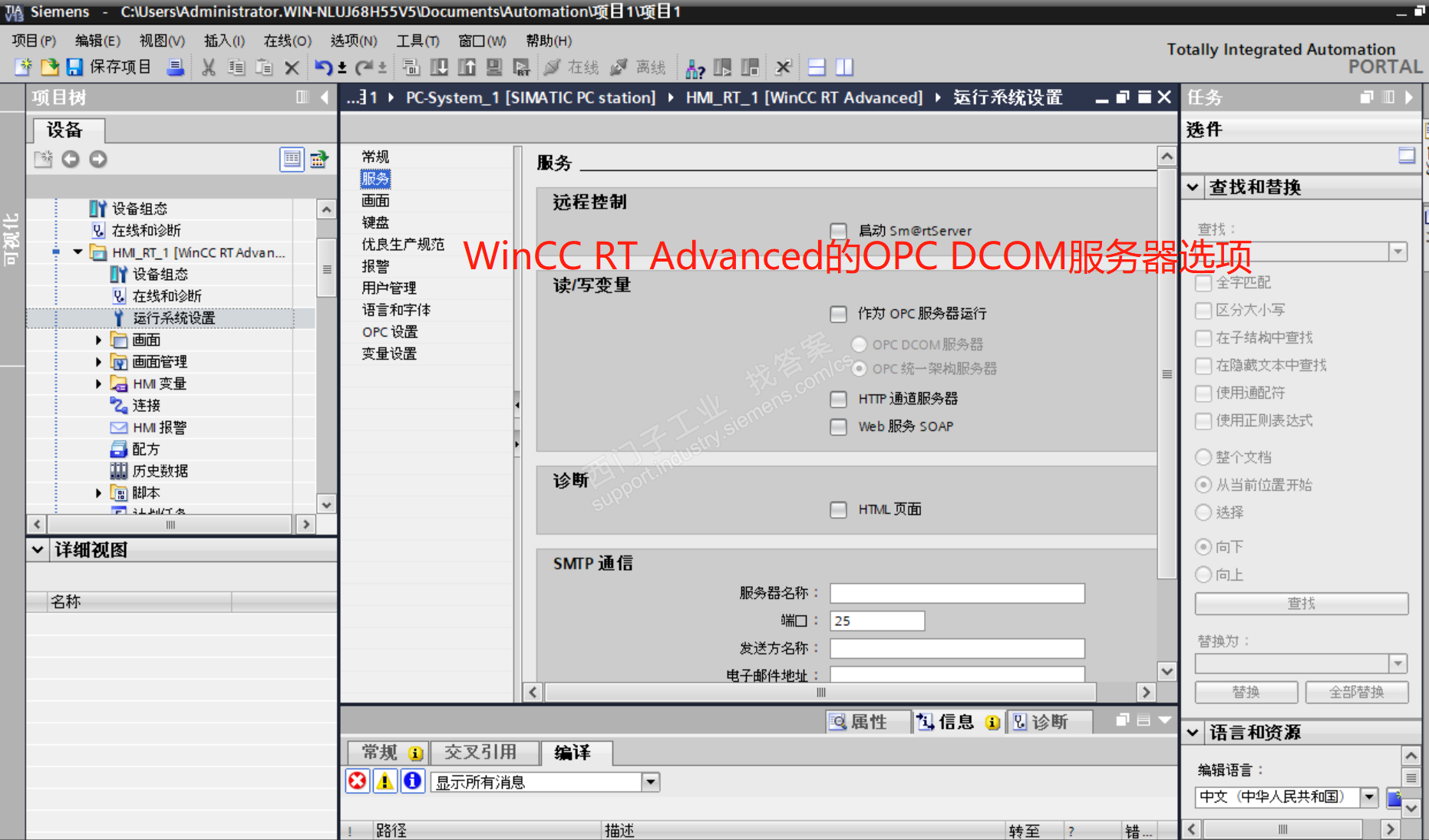Open the 语言和字体 settings category
This screenshot has width=1429, height=840.
(x=396, y=310)
